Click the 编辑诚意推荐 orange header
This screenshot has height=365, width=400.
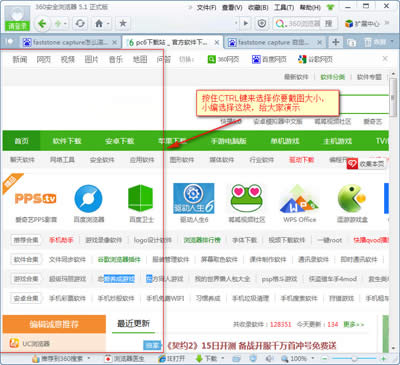[x=54, y=324]
